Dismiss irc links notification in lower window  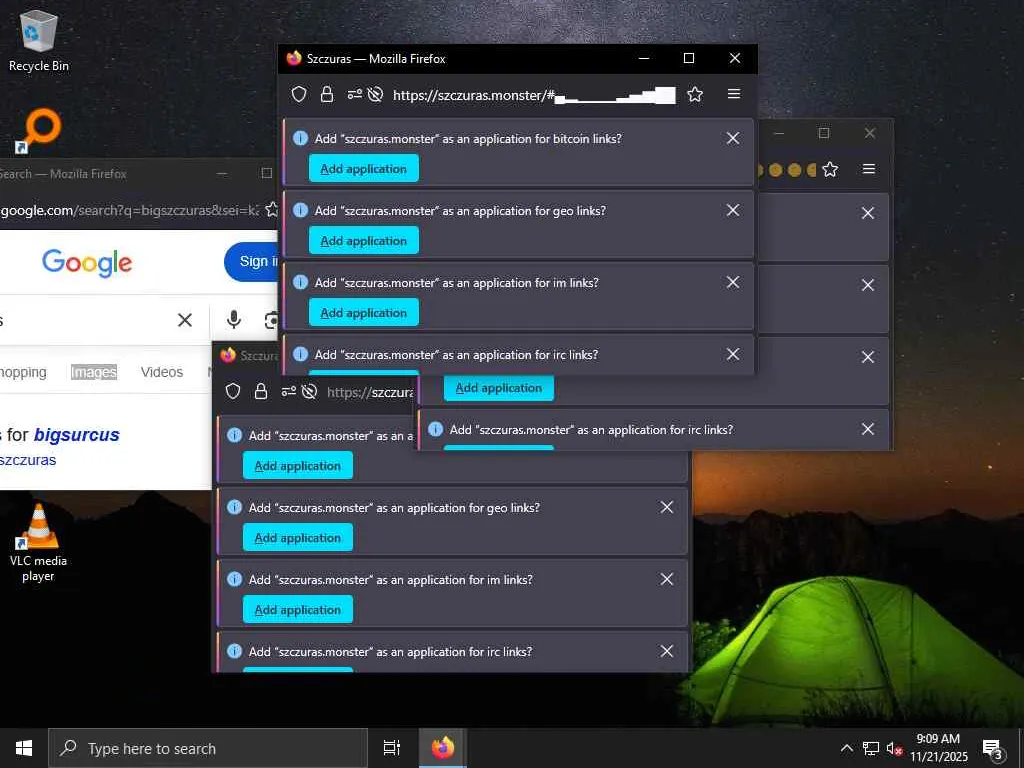tap(667, 650)
